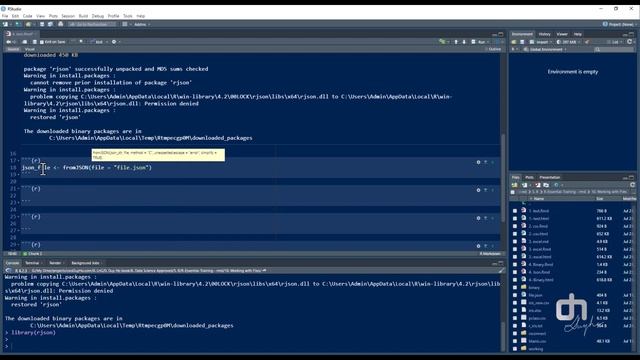Clear environment broom icon
640x360 pixels.
pos(587,42)
